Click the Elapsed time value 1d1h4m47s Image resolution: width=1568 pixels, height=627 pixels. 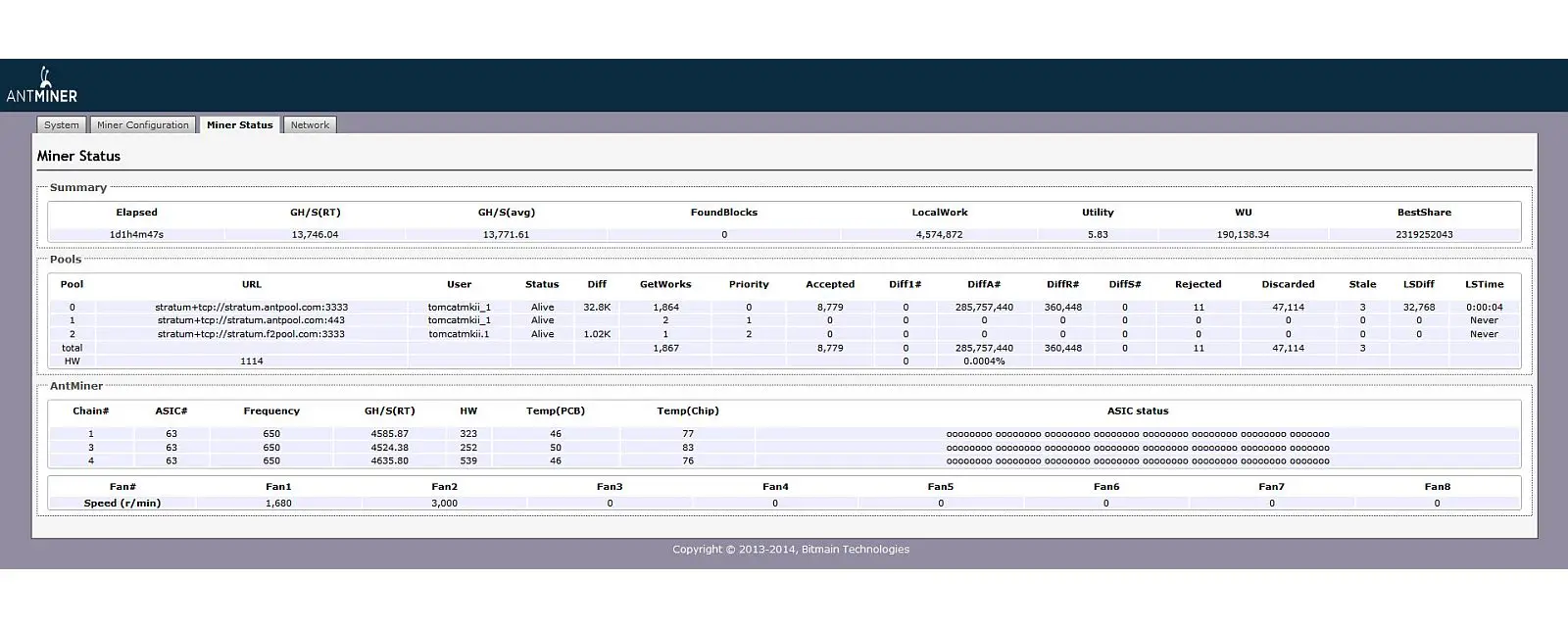tap(136, 235)
